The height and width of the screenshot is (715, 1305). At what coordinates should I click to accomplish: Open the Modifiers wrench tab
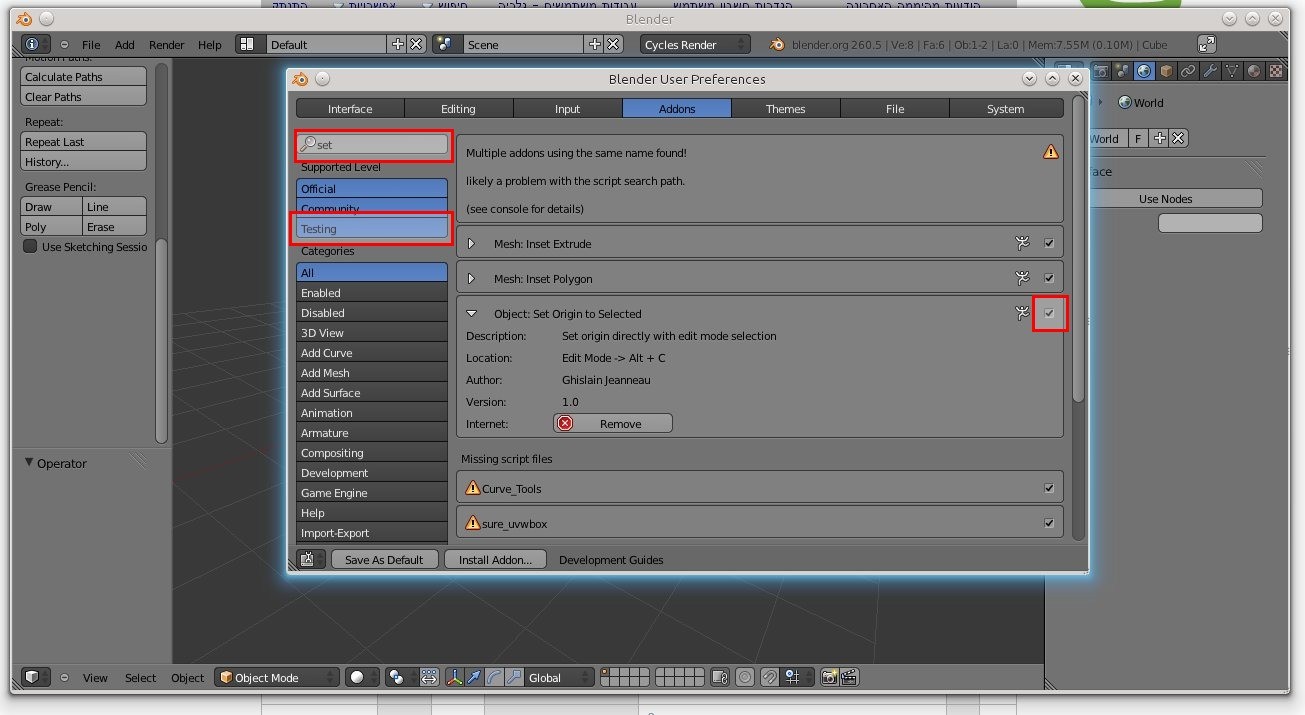pos(1210,71)
